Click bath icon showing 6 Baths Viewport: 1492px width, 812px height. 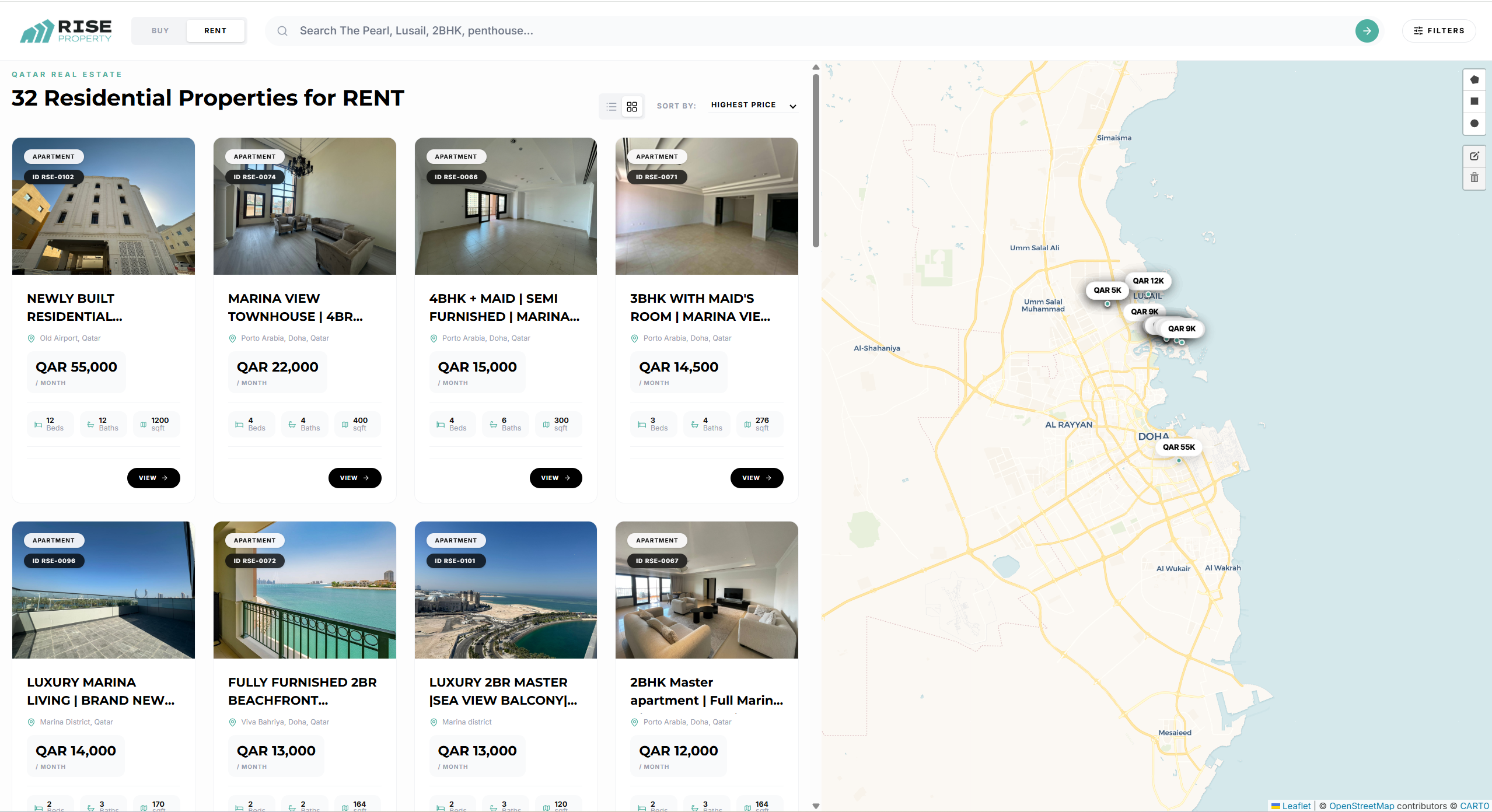[x=494, y=425]
